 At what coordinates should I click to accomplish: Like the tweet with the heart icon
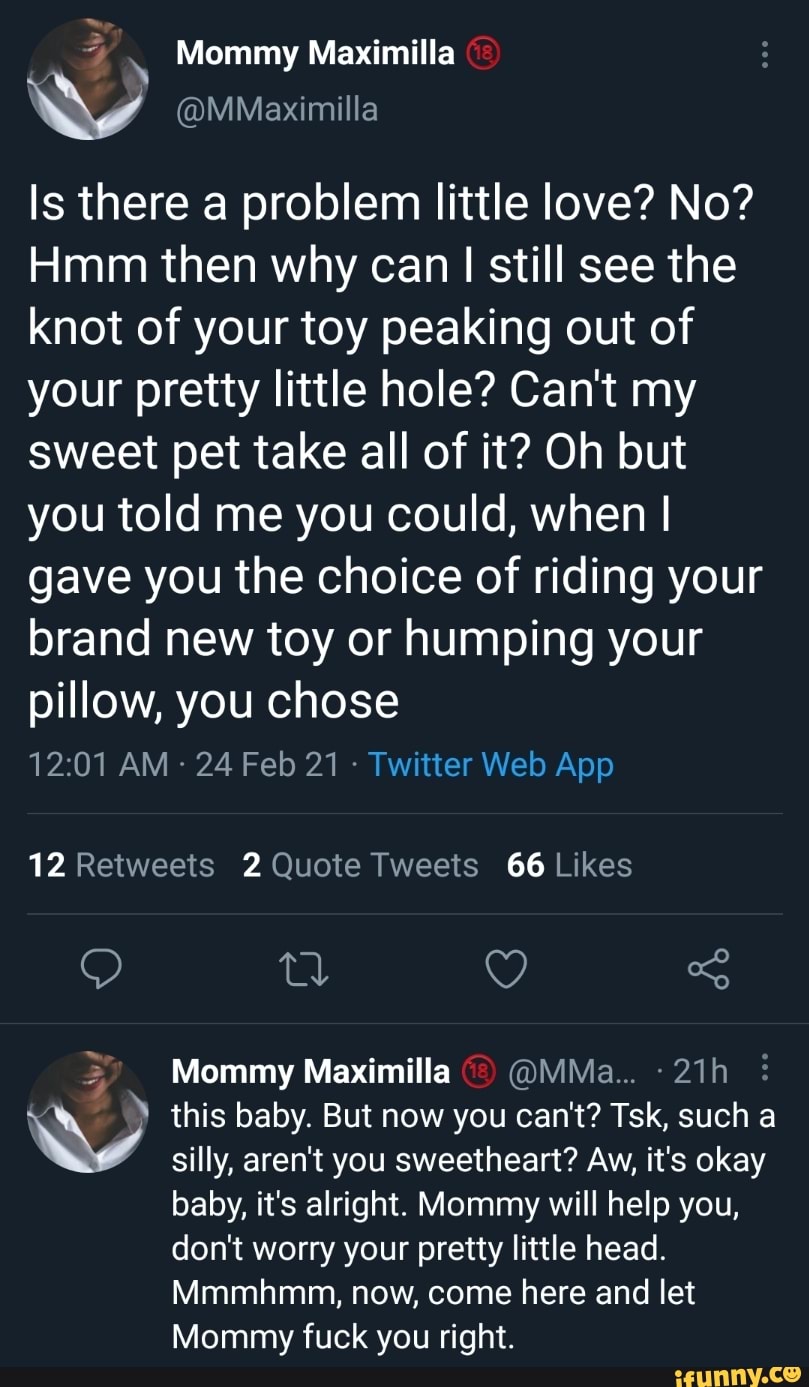pyautogui.click(x=505, y=968)
